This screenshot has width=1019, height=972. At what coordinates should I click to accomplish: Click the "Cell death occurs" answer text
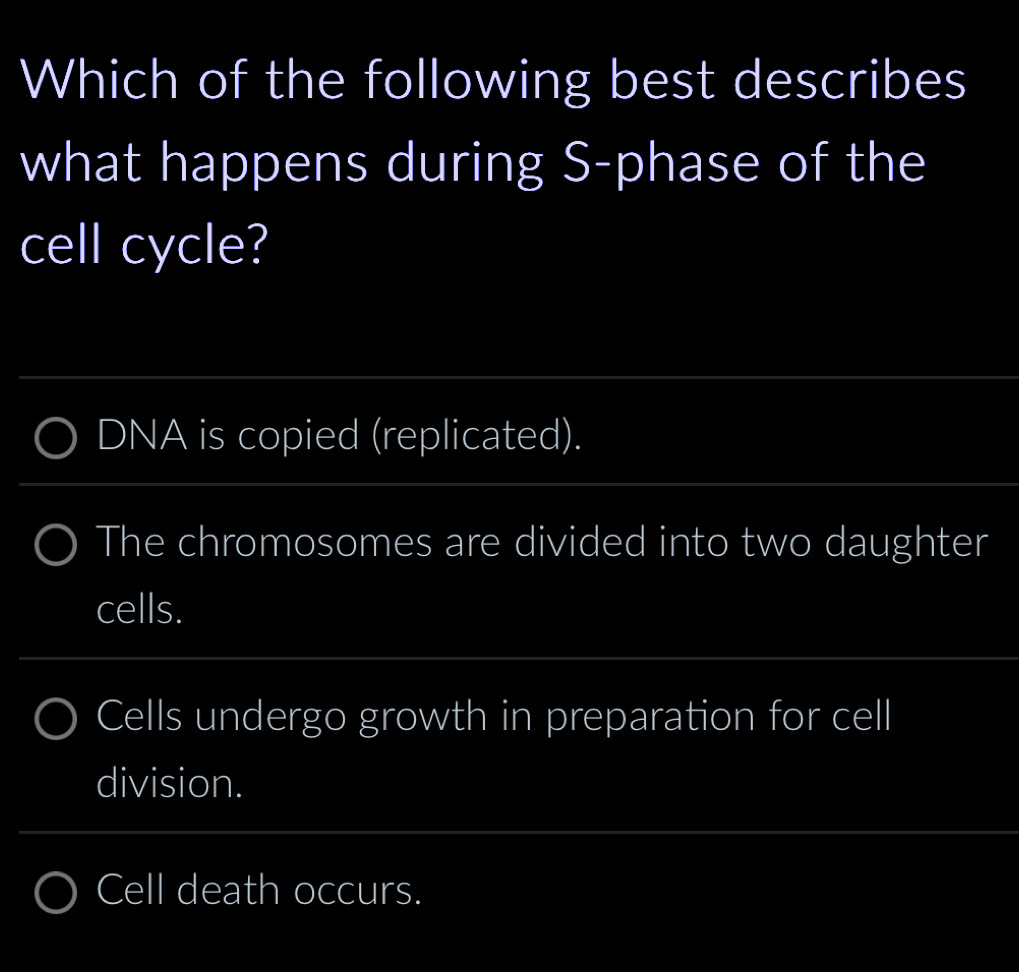pos(258,892)
